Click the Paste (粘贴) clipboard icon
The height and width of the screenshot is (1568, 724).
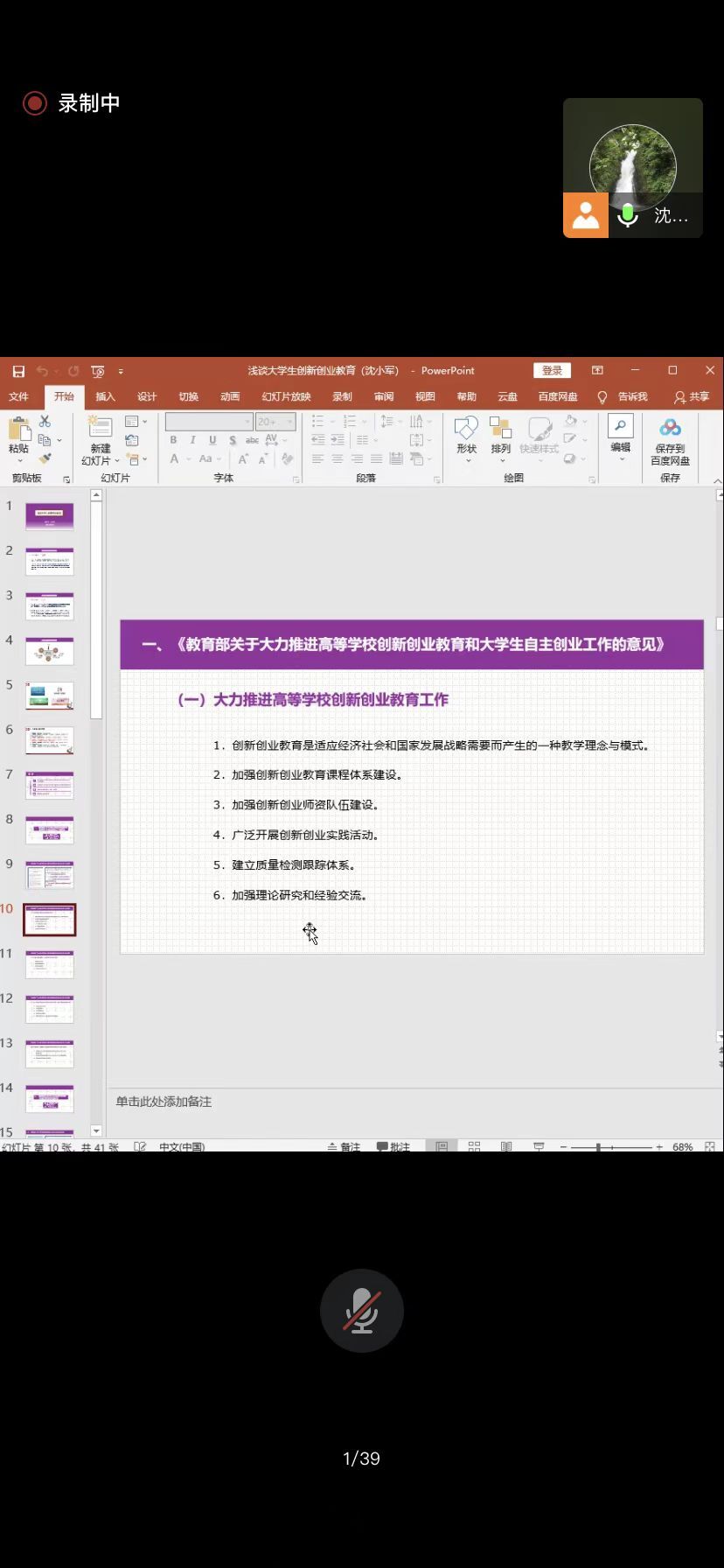pyautogui.click(x=18, y=430)
